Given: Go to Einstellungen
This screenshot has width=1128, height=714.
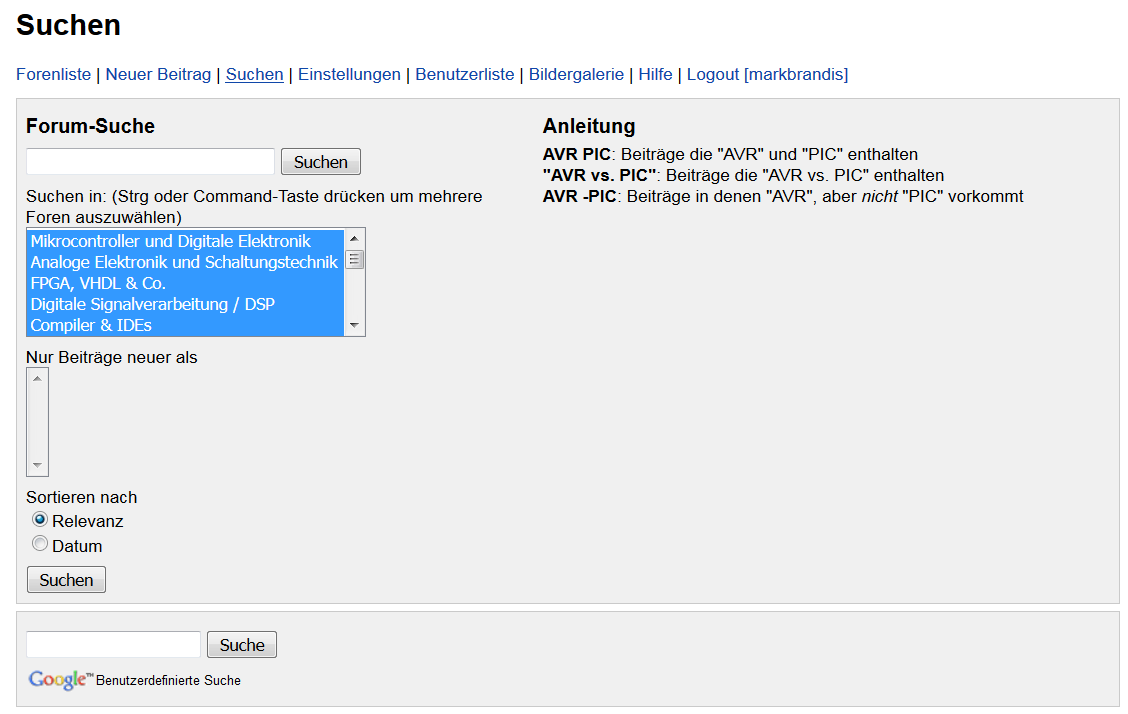Looking at the screenshot, I should click(x=349, y=74).
